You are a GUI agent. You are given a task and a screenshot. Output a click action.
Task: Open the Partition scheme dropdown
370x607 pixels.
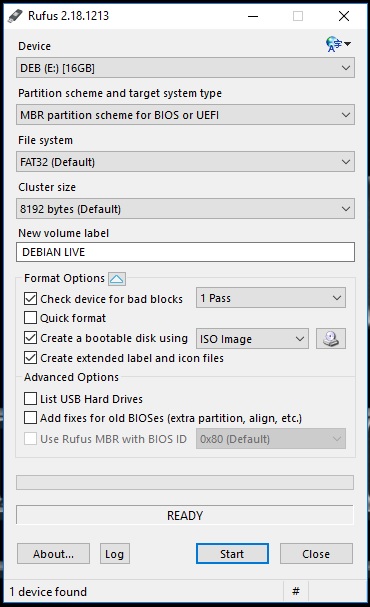pos(185,115)
